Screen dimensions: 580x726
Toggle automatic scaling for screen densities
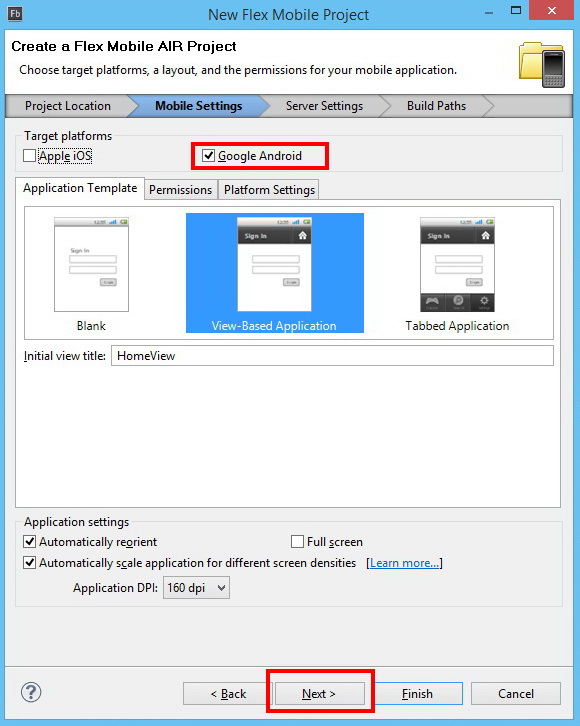pyautogui.click(x=30, y=563)
